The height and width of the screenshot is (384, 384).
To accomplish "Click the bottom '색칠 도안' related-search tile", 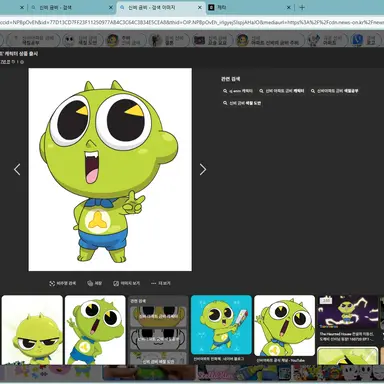I will (x=158, y=358).
